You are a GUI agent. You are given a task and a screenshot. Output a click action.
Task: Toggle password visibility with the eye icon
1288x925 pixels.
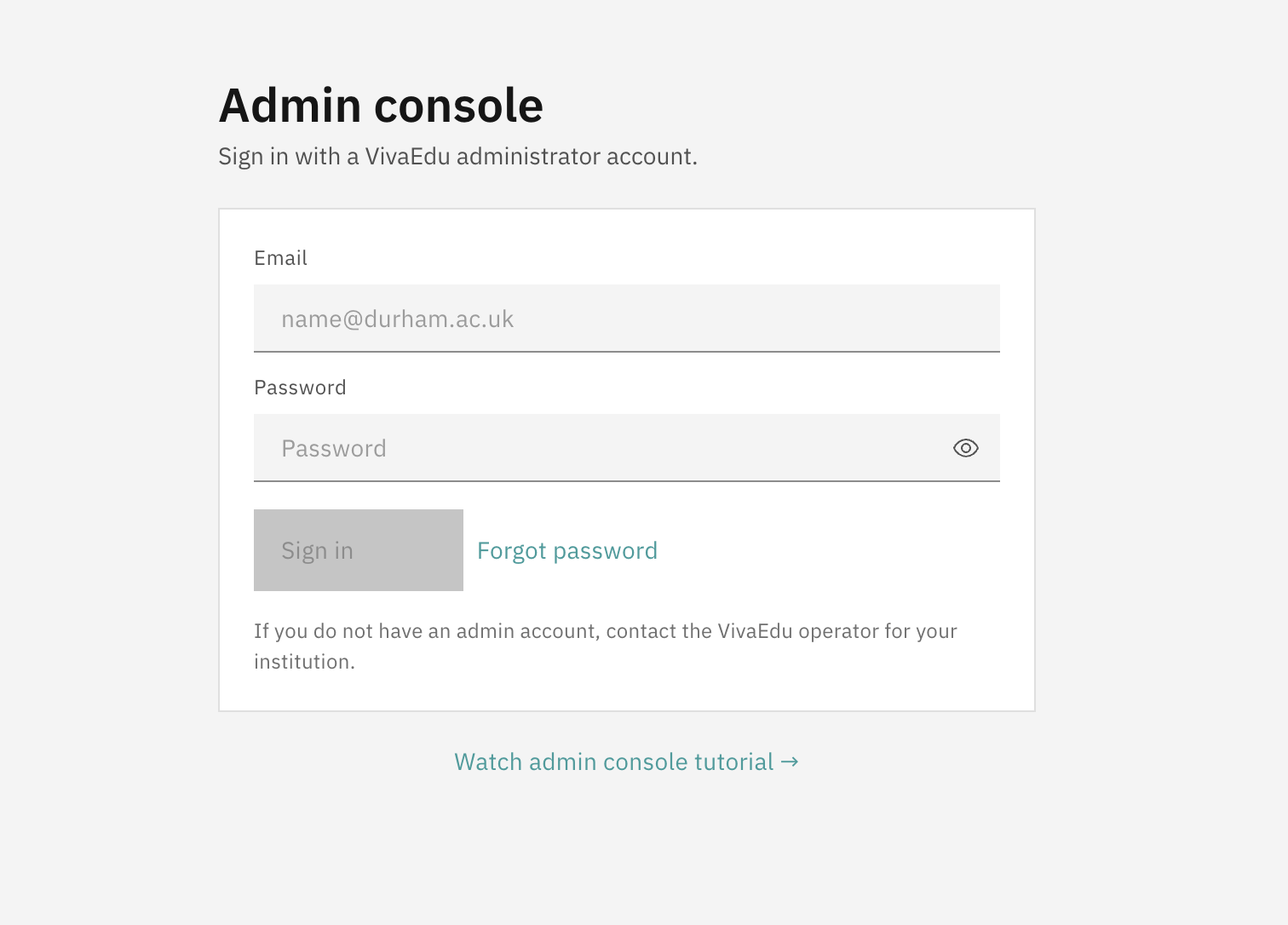pyautogui.click(x=965, y=448)
